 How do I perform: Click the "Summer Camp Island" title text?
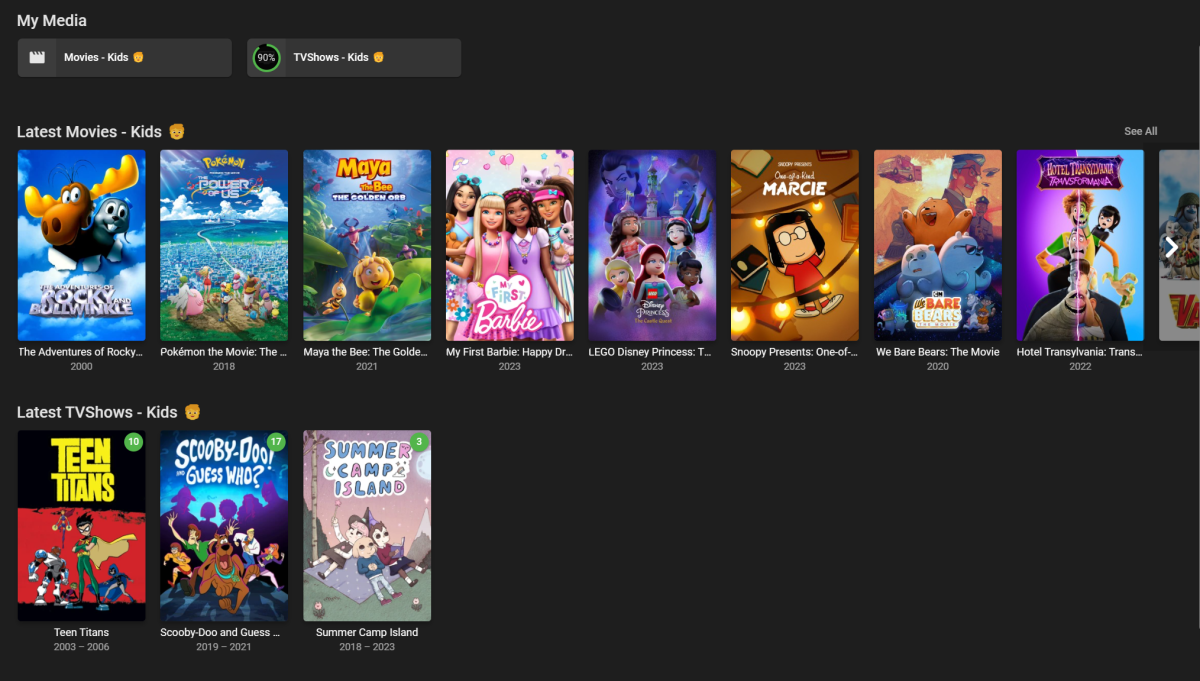point(367,632)
